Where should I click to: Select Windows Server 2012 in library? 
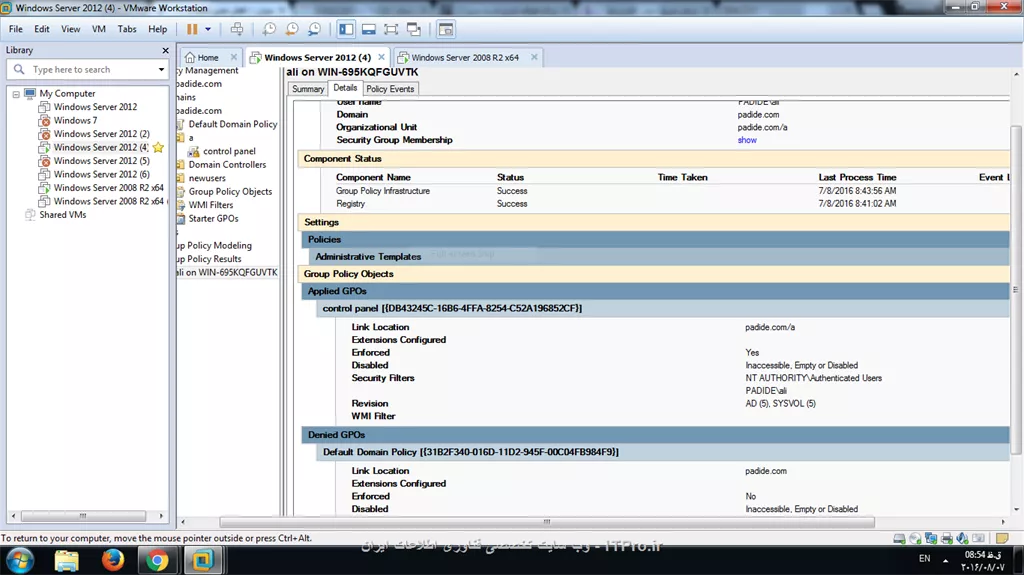coord(95,107)
